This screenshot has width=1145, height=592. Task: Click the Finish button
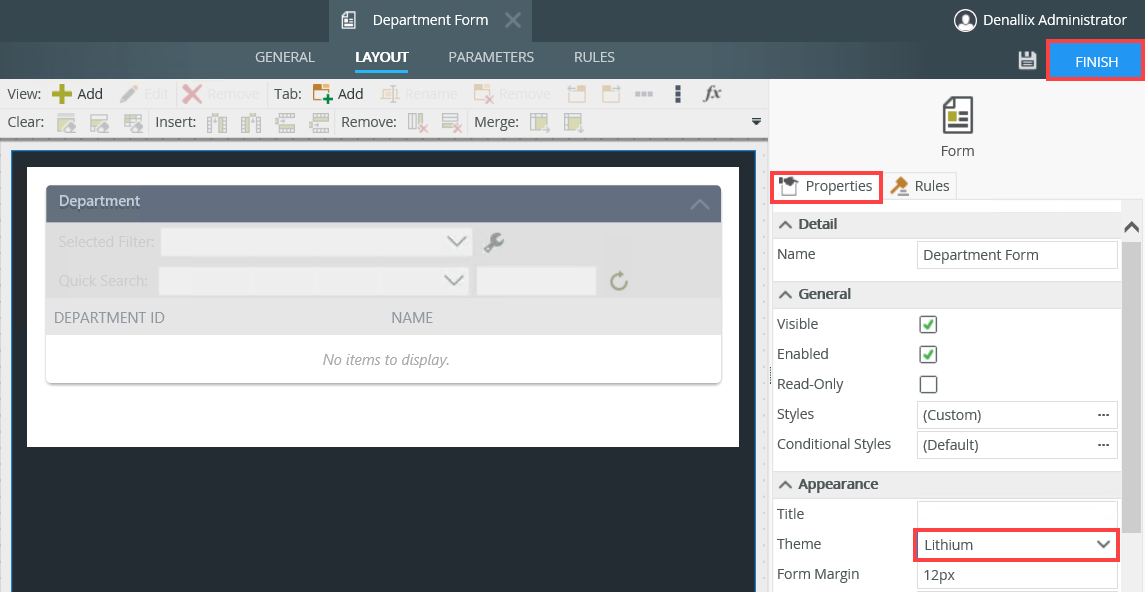(x=1096, y=62)
